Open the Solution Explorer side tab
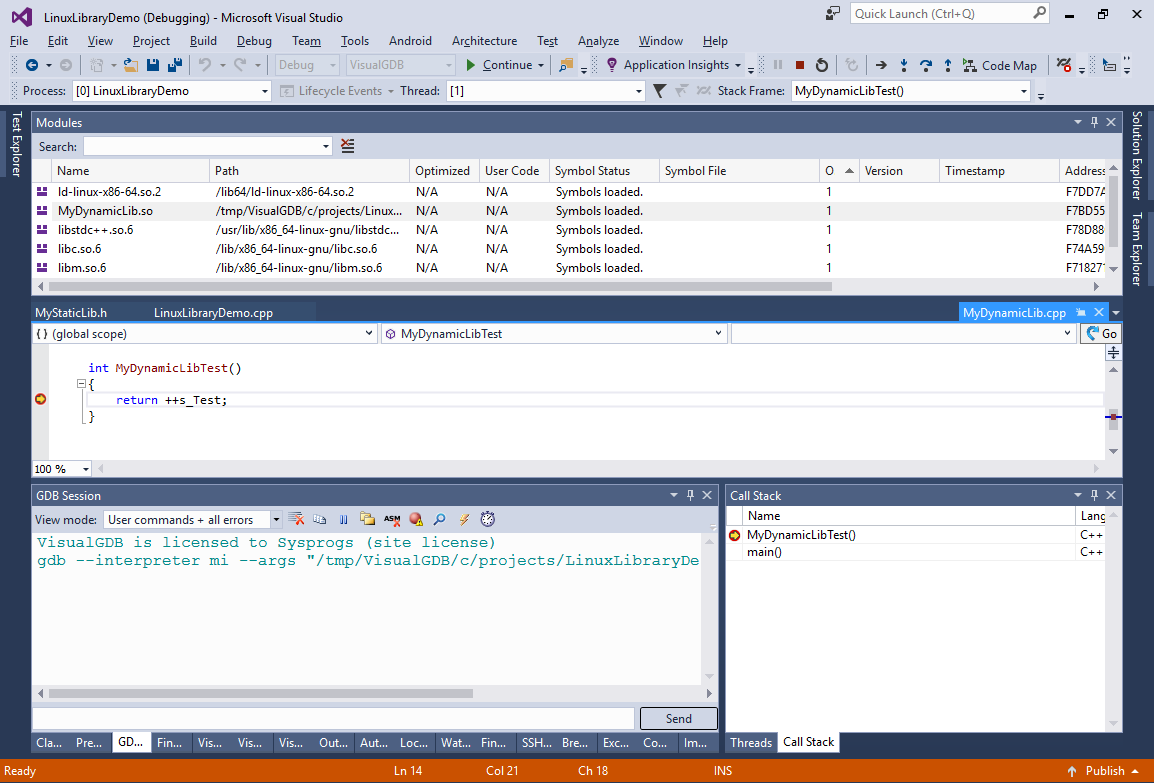Screen dimensions: 1154x783 [x=1137, y=155]
